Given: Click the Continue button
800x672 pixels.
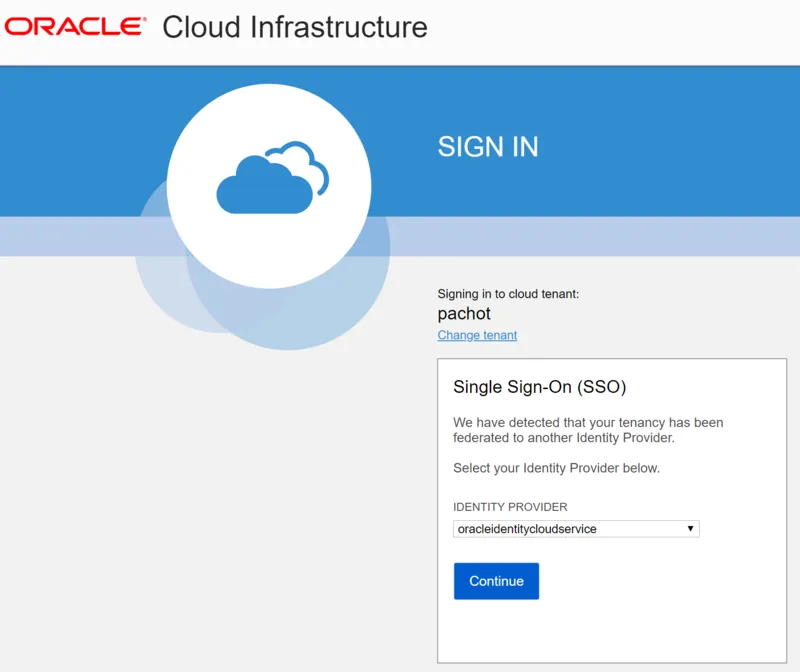Looking at the screenshot, I should point(496,581).
